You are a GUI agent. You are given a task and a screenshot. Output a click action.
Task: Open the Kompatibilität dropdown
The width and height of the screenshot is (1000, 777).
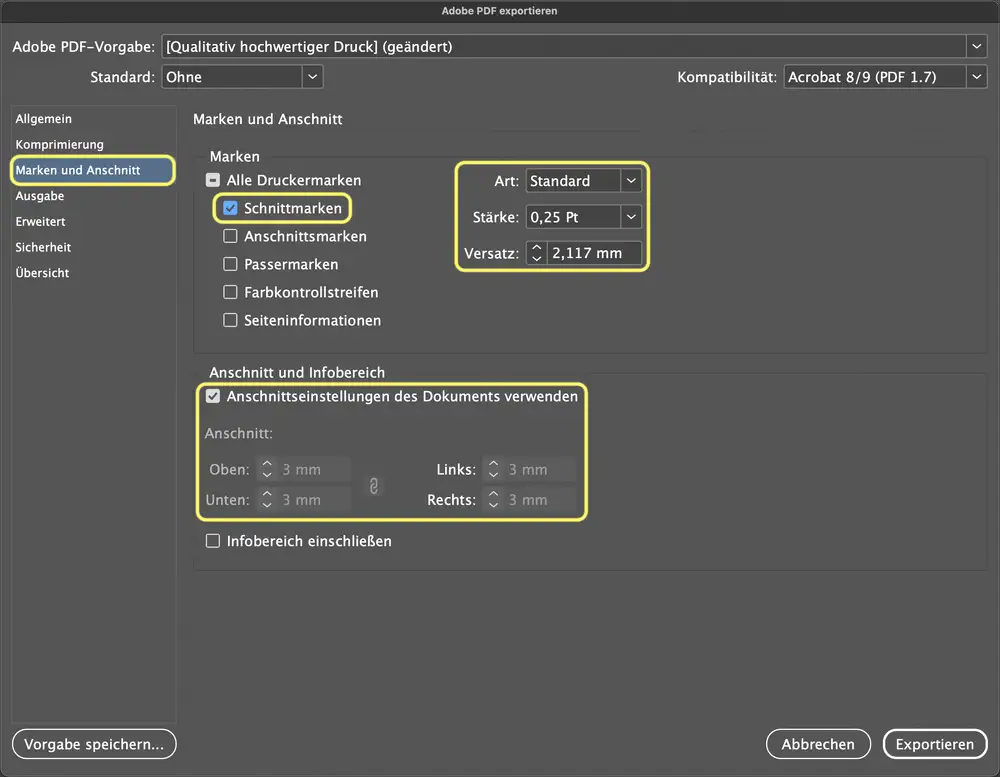click(885, 77)
